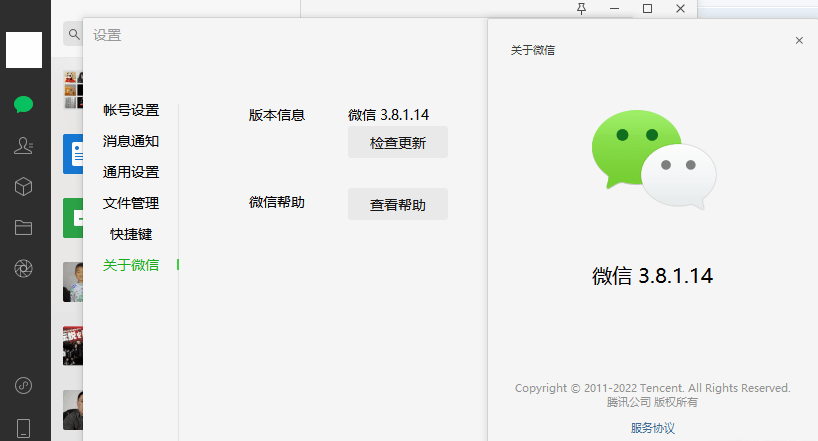Click the Copyright 2011-2022 Tencent text
818x441 pixels.
pos(653,388)
